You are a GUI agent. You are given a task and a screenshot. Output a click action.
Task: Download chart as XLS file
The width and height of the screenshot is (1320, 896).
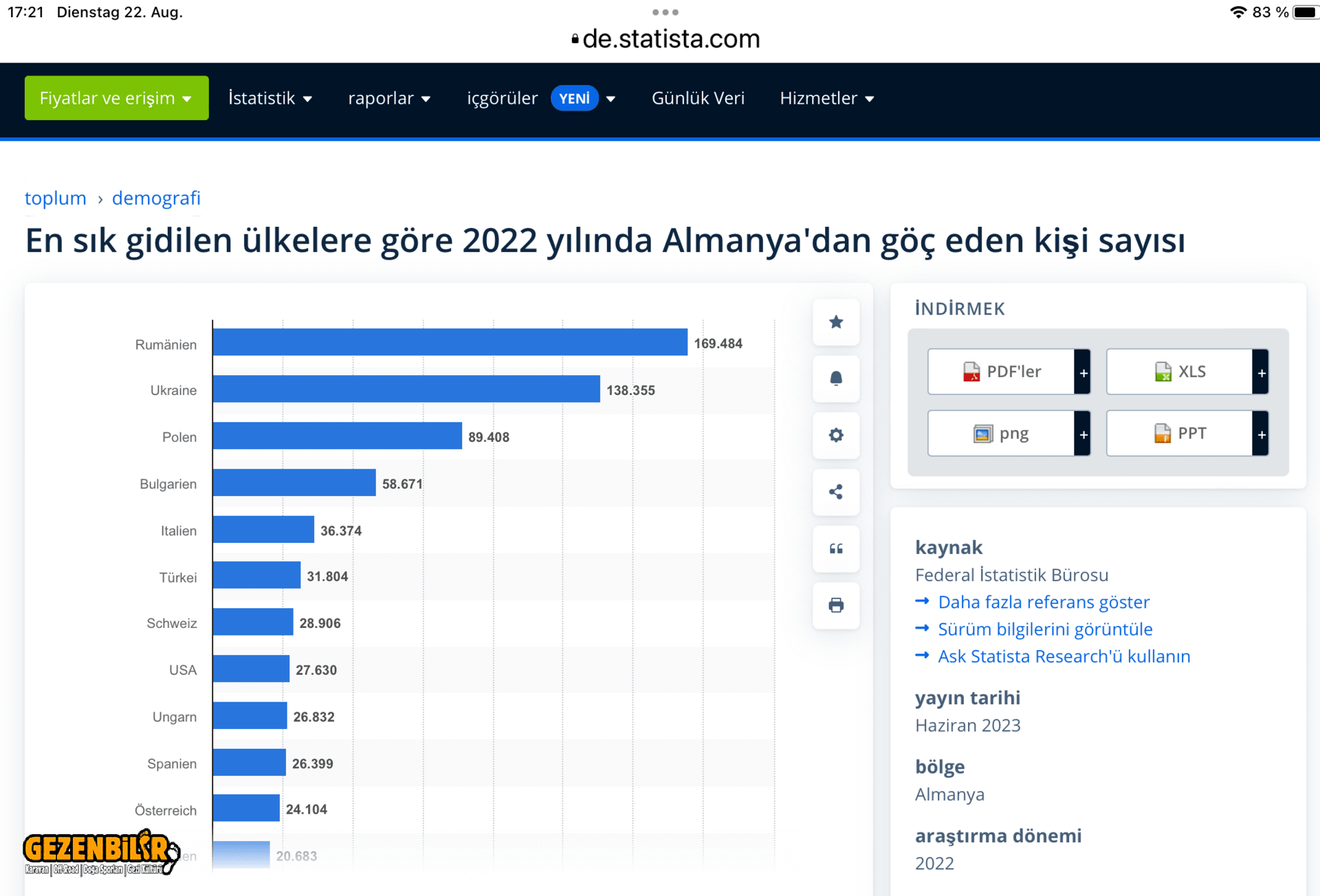[1180, 372]
